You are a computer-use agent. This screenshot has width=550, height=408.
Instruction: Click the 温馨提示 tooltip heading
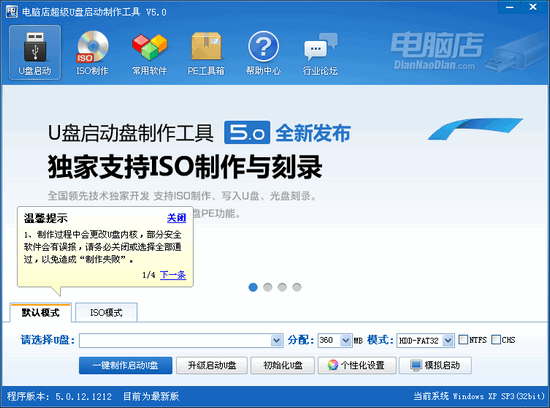[46, 218]
